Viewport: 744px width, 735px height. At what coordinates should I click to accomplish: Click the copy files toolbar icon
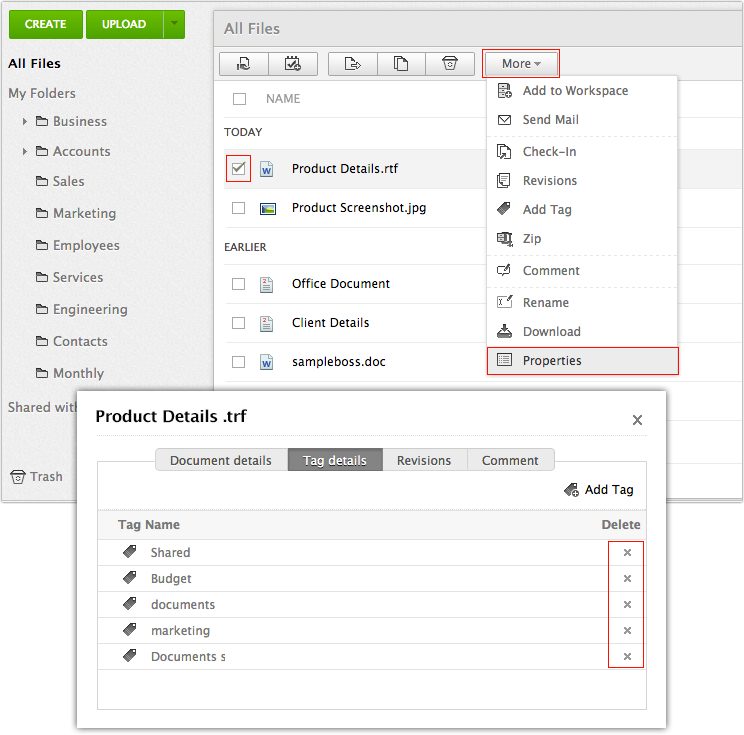point(401,64)
